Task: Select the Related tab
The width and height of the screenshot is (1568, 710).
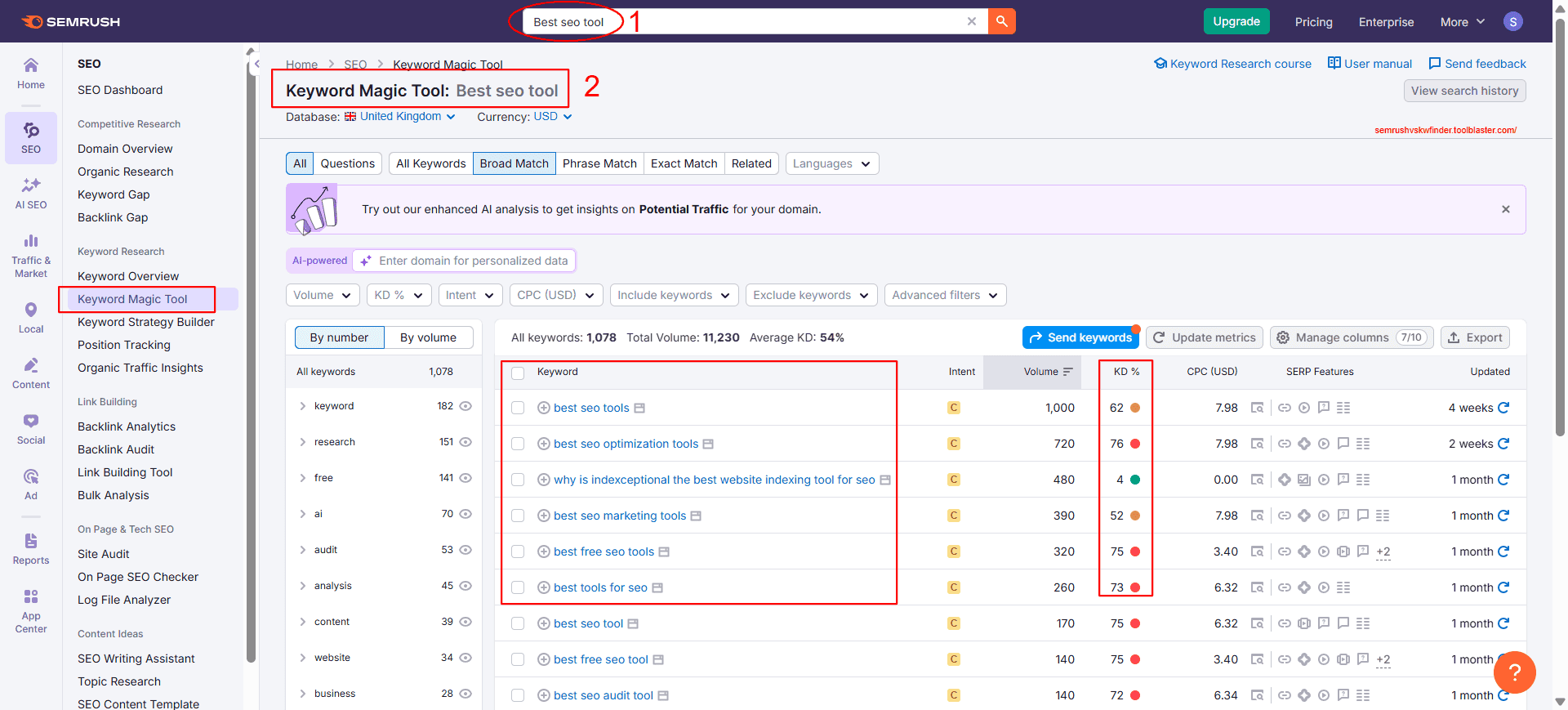Action: pyautogui.click(x=751, y=163)
